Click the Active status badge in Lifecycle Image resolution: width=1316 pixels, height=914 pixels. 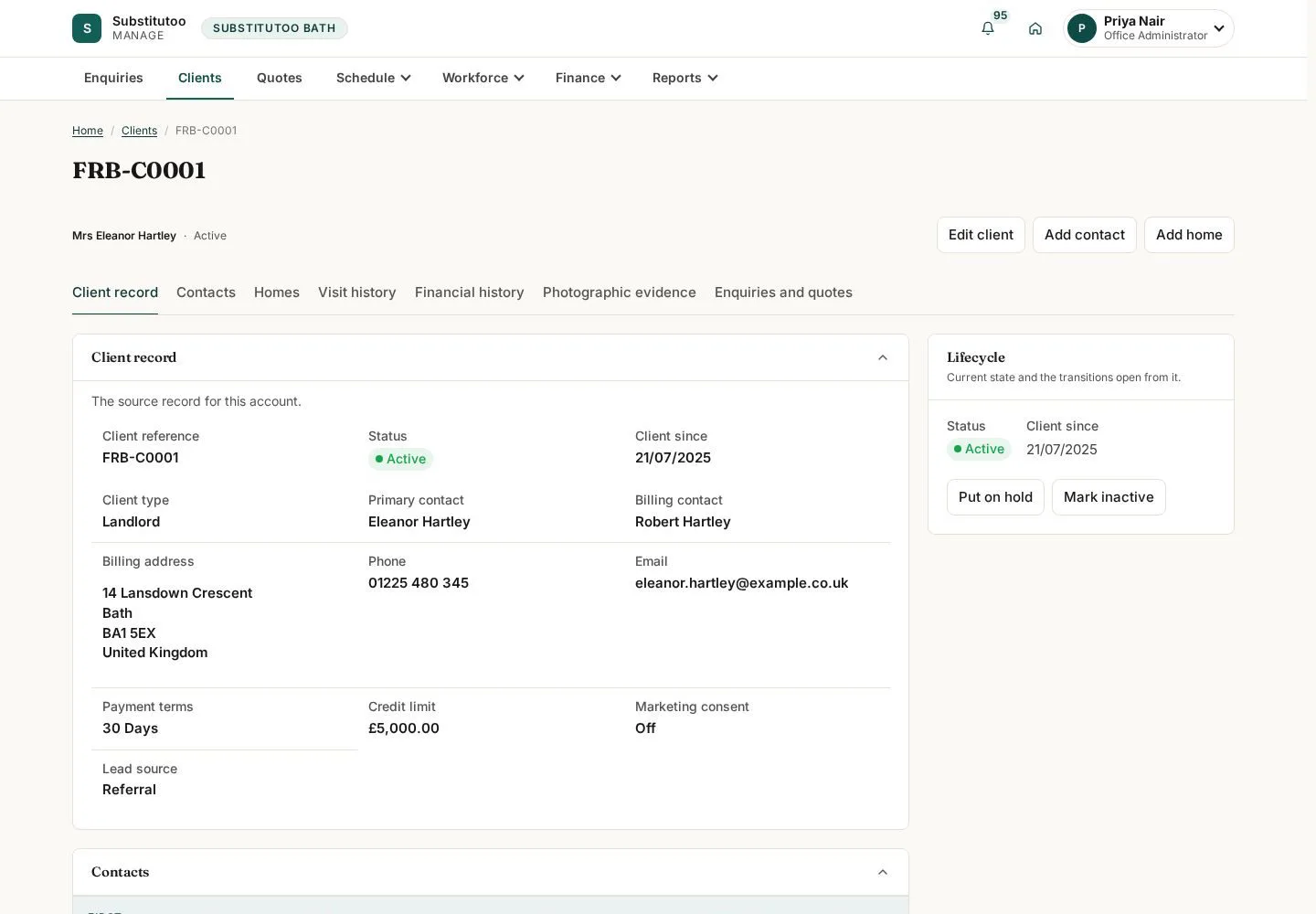tap(979, 449)
